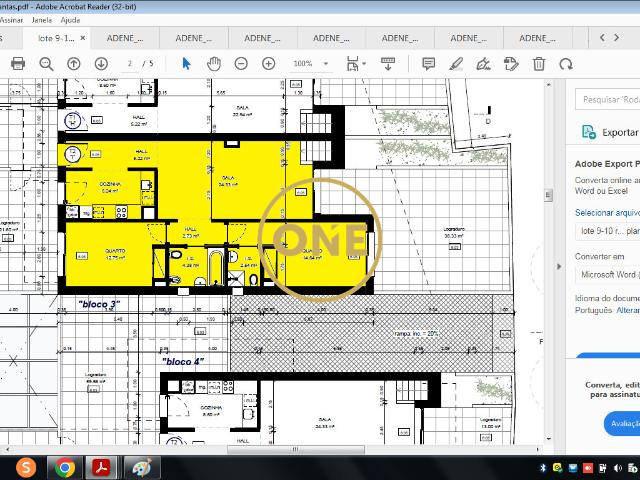Click the trash delete icon
Image resolution: width=640 pixels, height=480 pixels.
[x=539, y=63]
